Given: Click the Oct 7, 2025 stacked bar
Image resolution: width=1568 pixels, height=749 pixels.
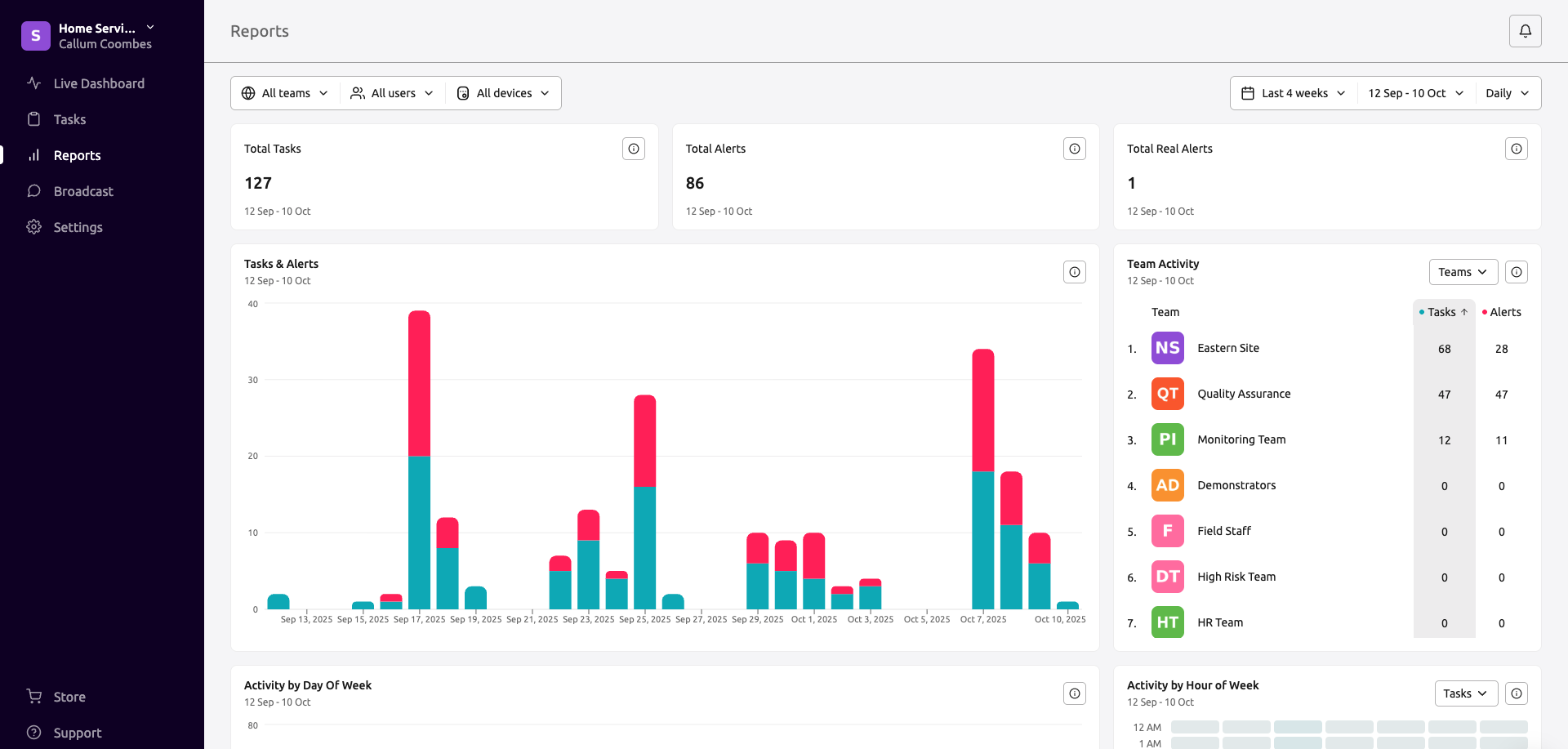Looking at the screenshot, I should (983, 479).
